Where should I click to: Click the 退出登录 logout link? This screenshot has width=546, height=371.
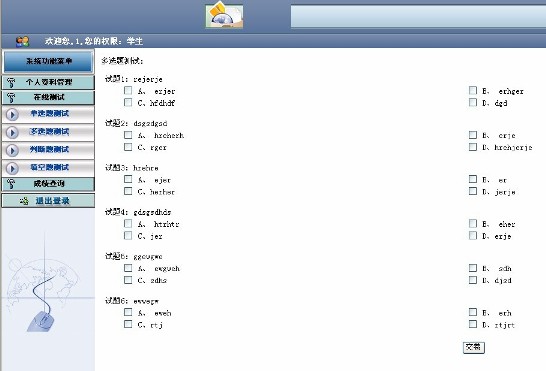point(53,201)
